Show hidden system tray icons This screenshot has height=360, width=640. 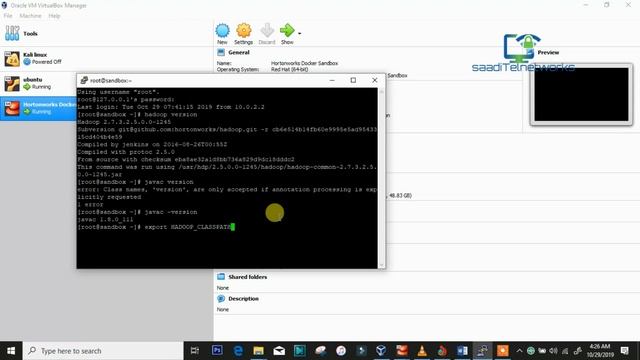519,351
